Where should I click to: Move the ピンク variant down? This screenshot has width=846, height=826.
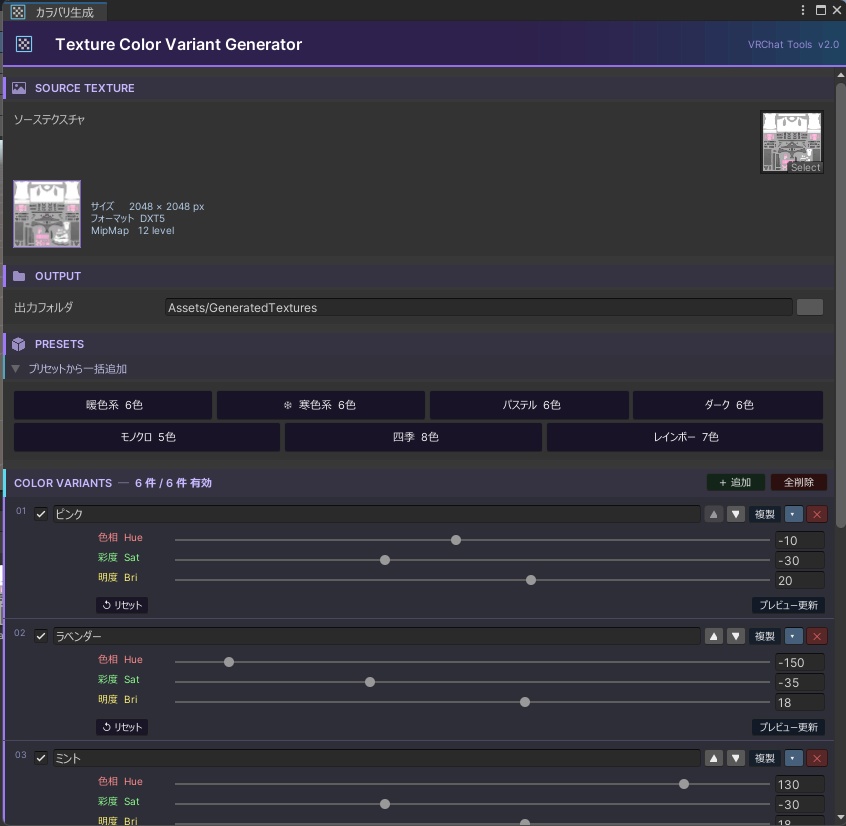pyautogui.click(x=735, y=514)
